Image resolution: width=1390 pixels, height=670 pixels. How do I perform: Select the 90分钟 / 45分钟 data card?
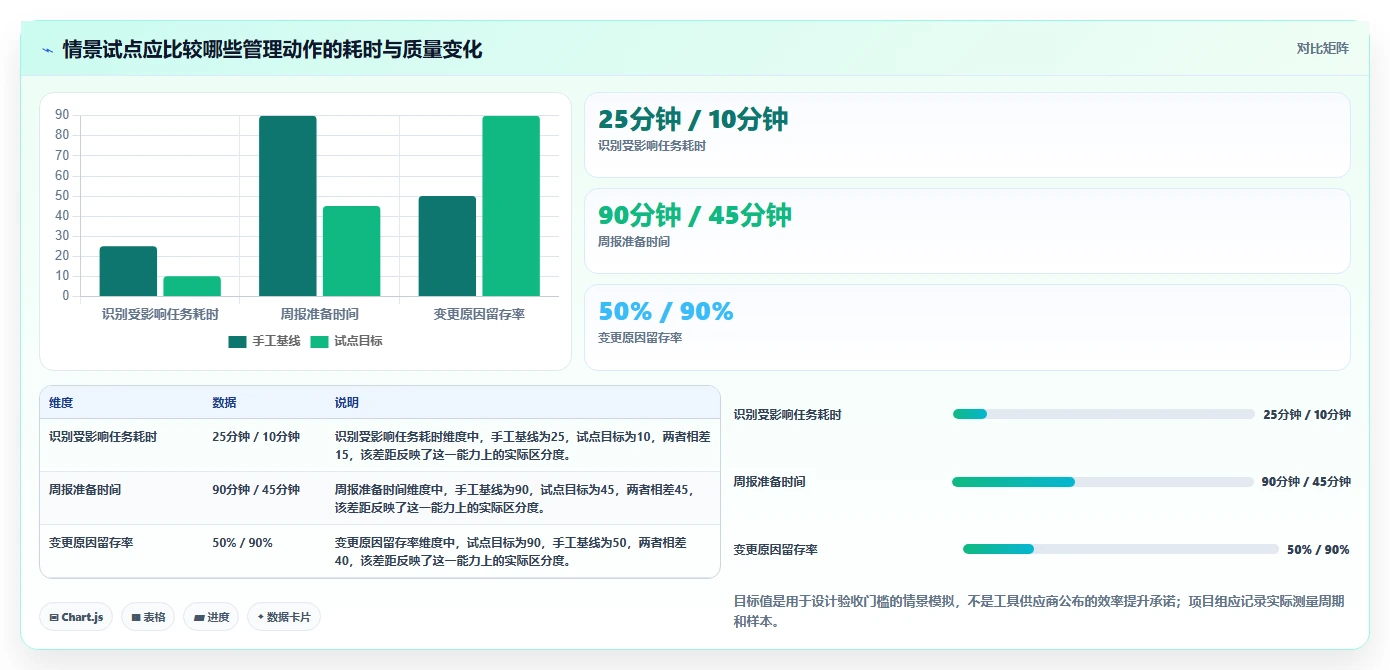click(967, 231)
